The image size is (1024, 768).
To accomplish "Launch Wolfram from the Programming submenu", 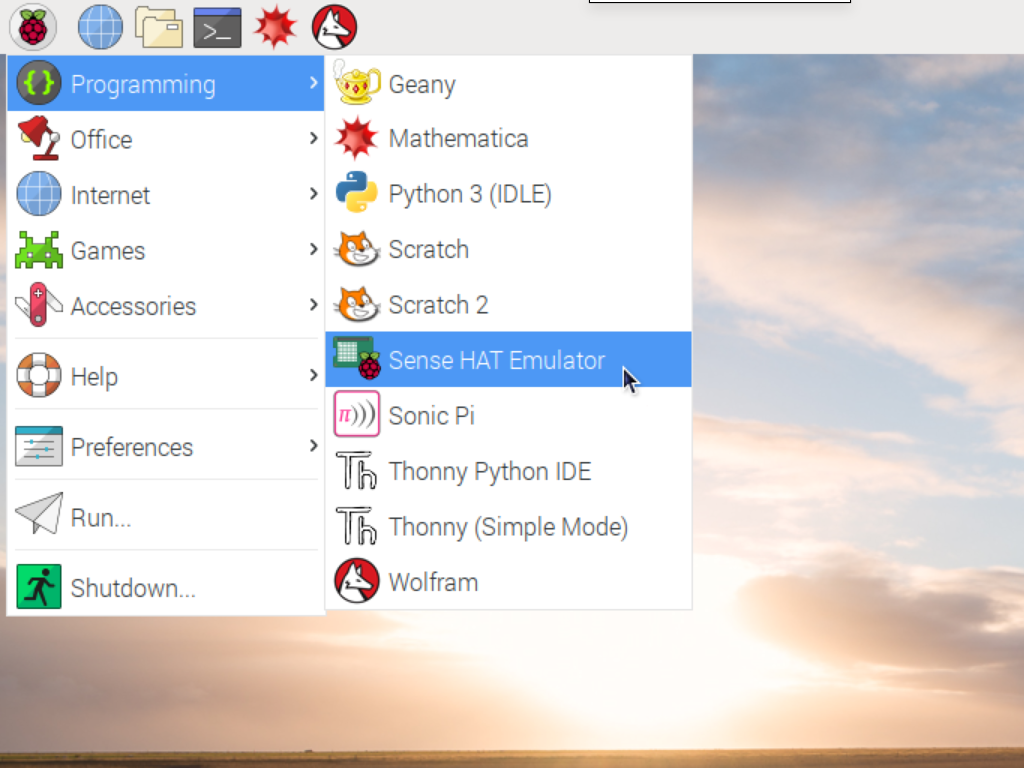I will point(509,581).
